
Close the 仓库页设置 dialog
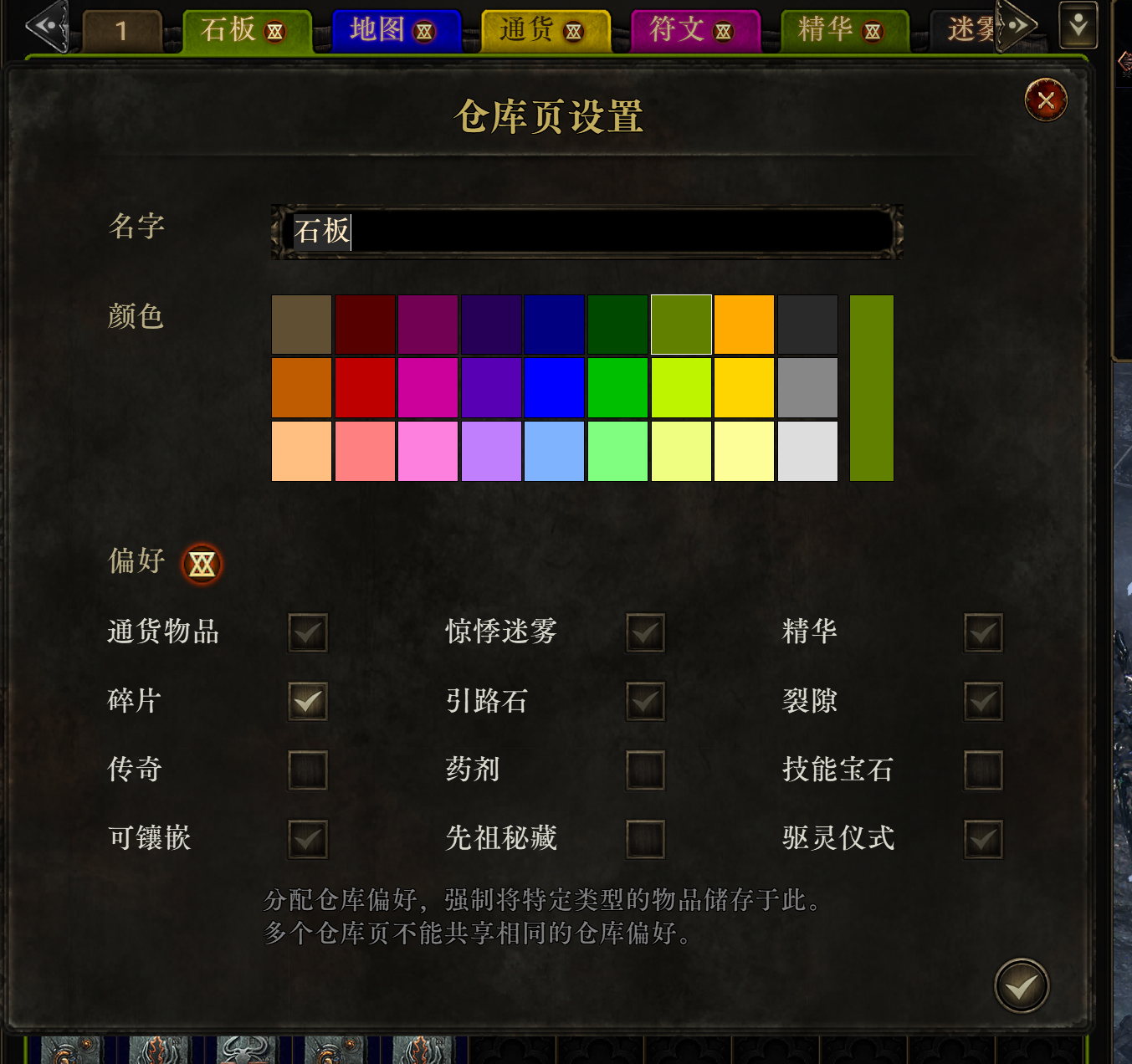1046,100
